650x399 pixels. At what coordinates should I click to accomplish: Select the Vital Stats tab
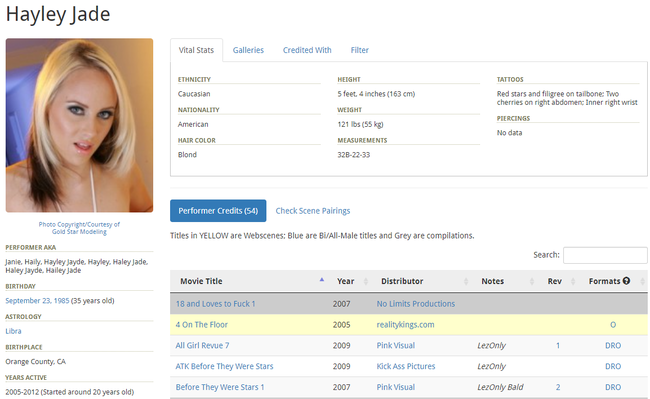pyautogui.click(x=196, y=50)
